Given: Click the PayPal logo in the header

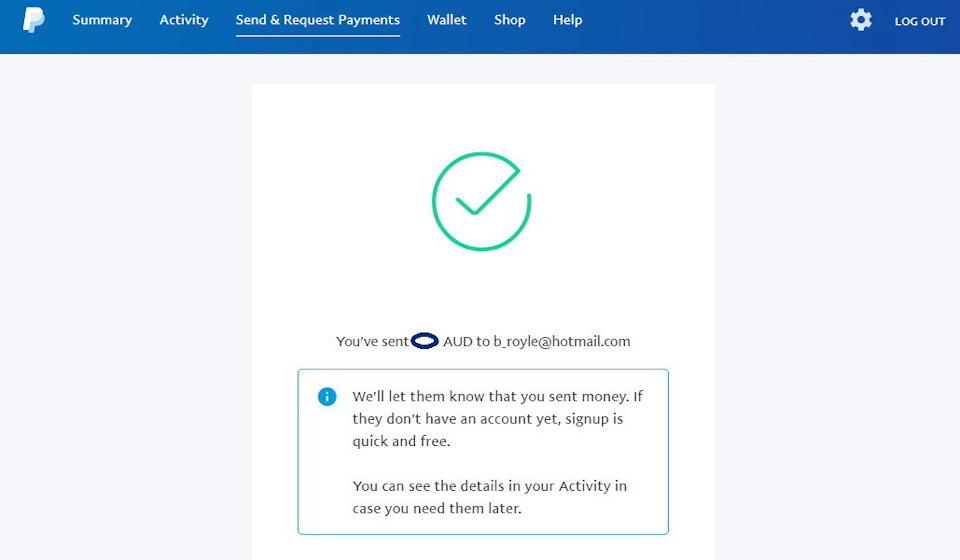Looking at the screenshot, I should coord(34,20).
